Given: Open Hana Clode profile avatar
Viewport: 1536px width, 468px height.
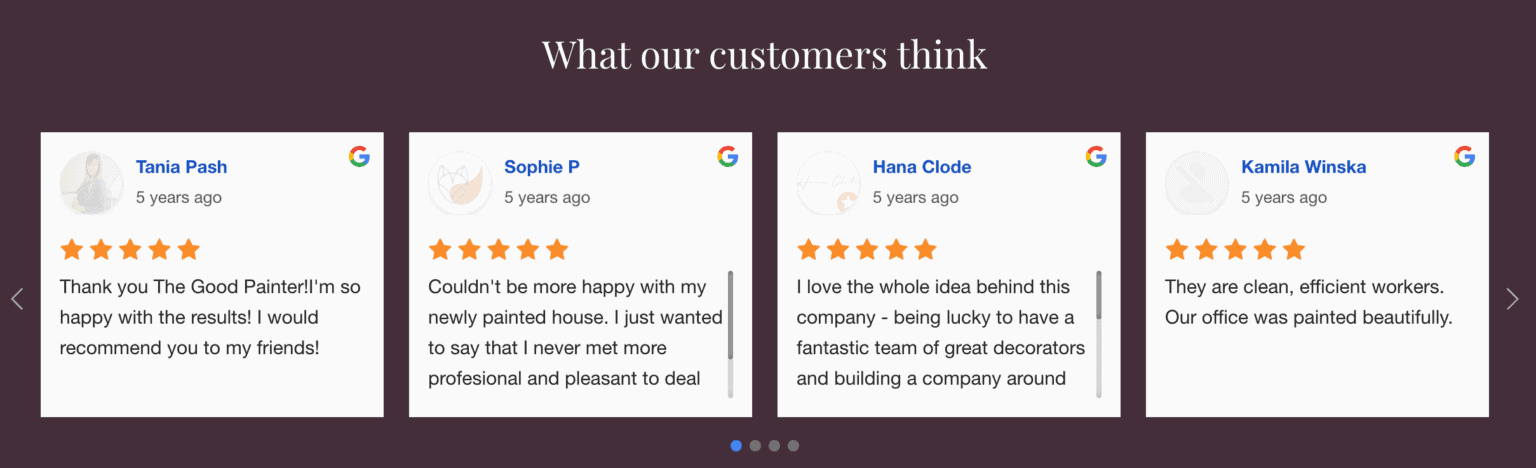Looking at the screenshot, I should tap(828, 183).
